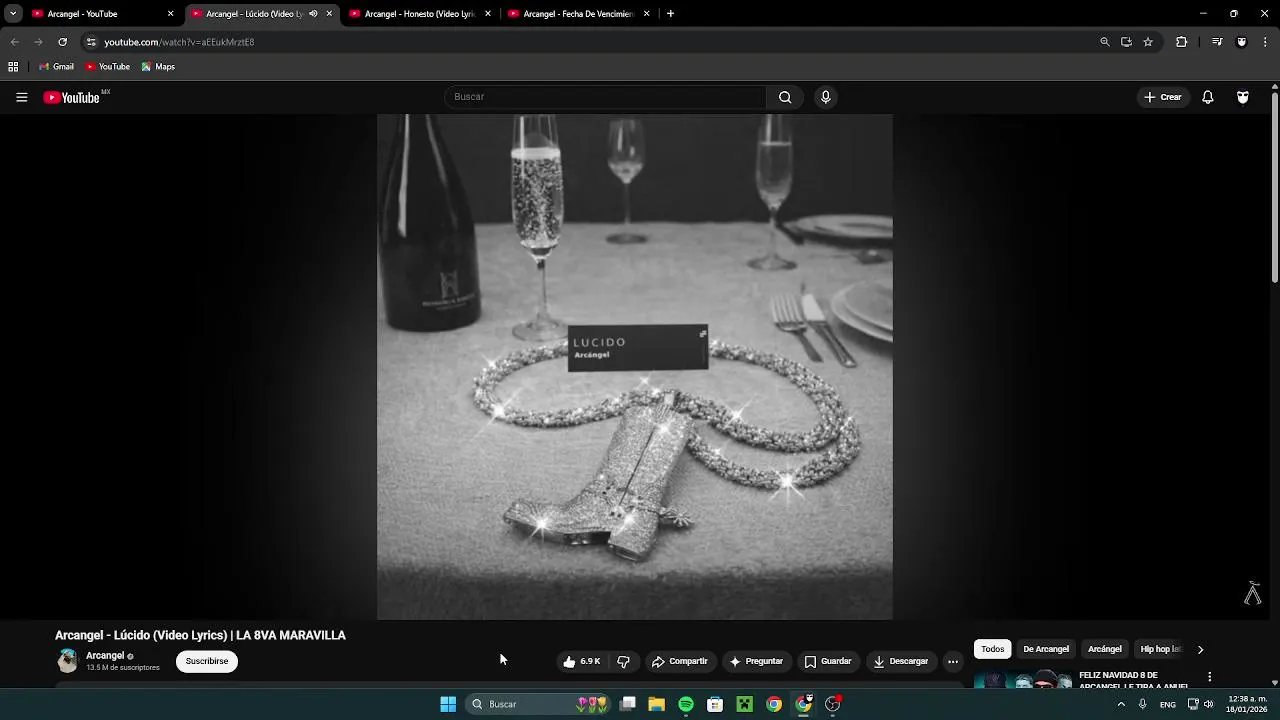Open the Chrome apps grid in bookmarks bar
This screenshot has width=1280, height=720.
tap(13, 67)
